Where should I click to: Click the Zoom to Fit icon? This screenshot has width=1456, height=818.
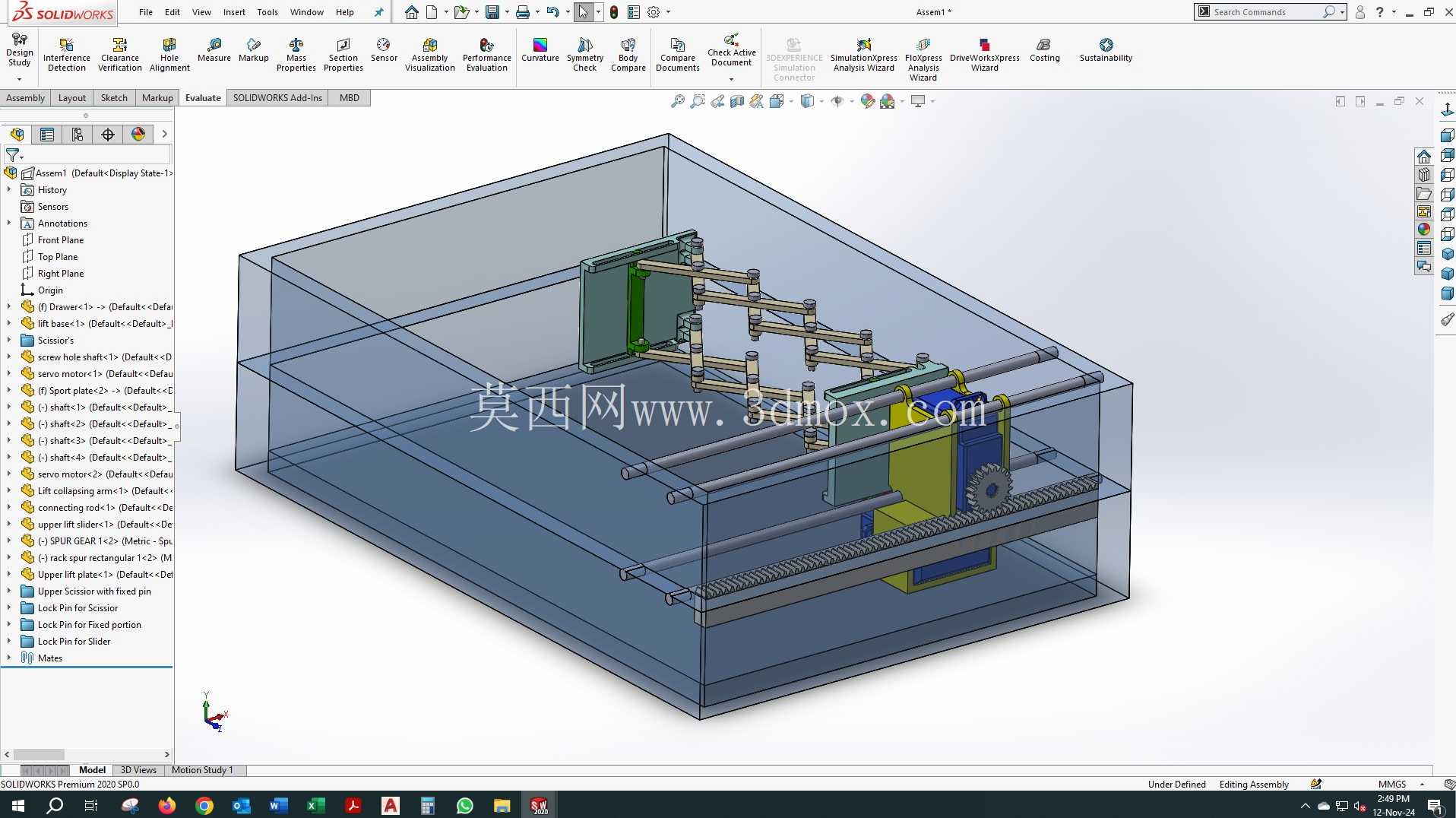click(677, 101)
